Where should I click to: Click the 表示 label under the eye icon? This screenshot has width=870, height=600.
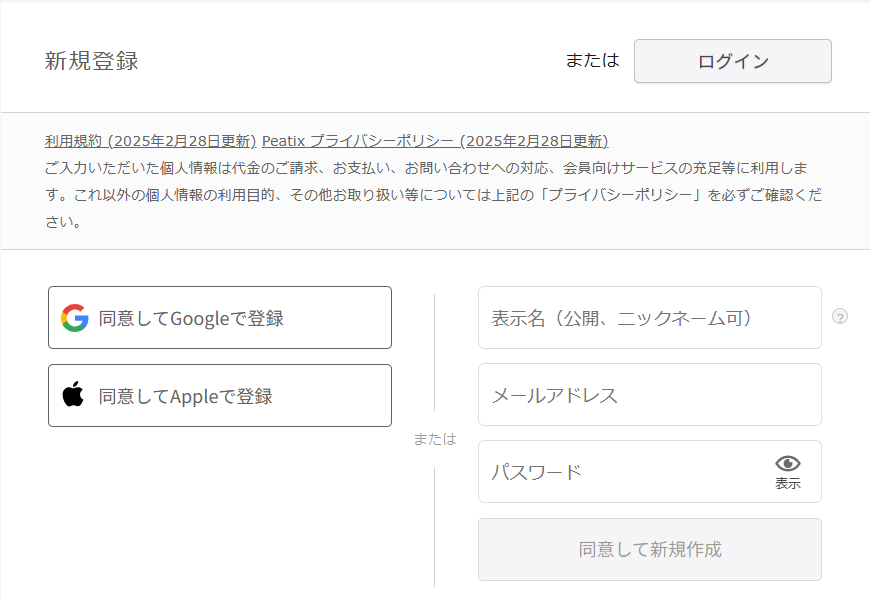(788, 483)
